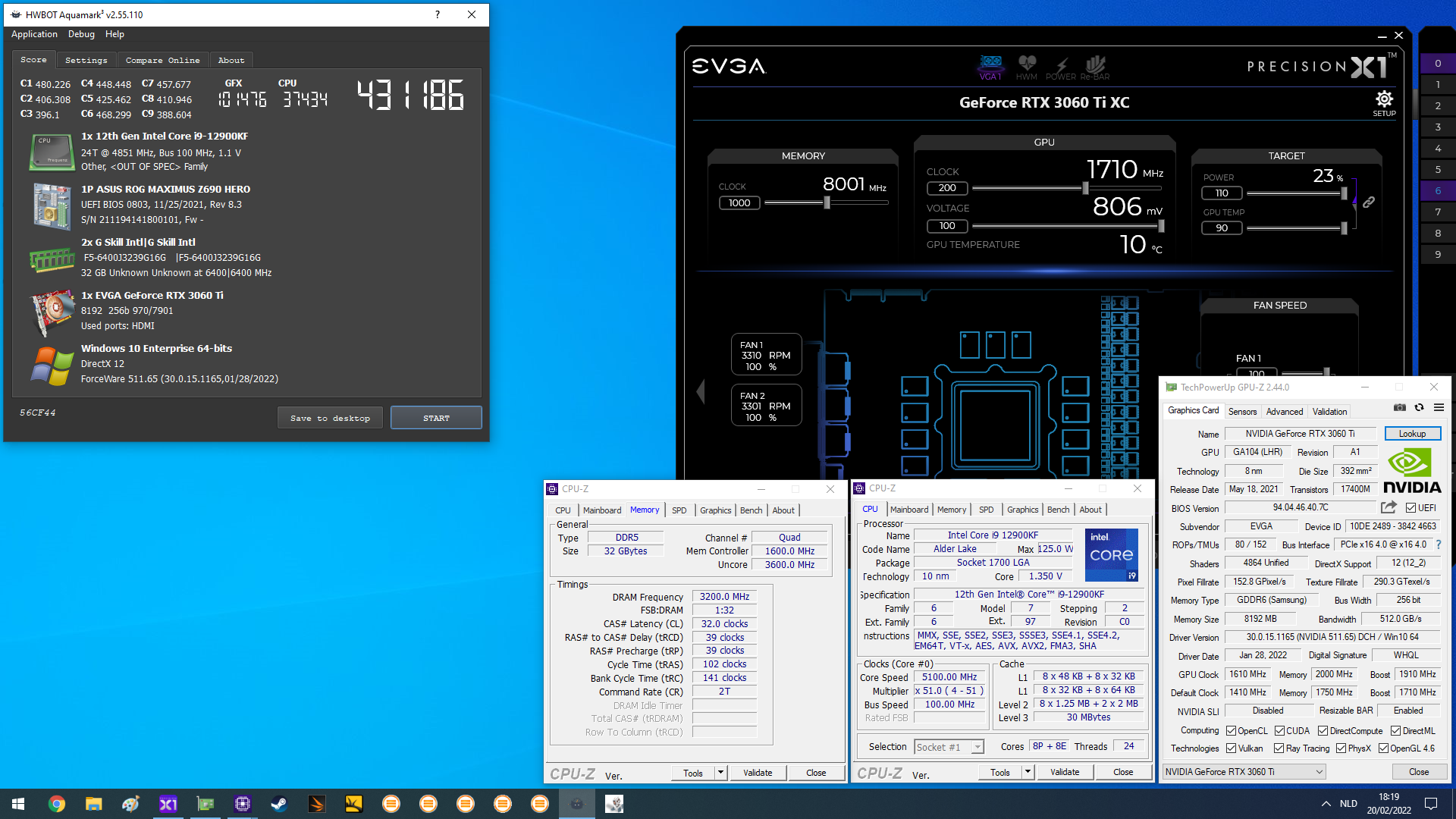1456x819 pixels.
Task: Click Close in the CPU-Z CPU window
Action: pyautogui.click(x=1123, y=772)
